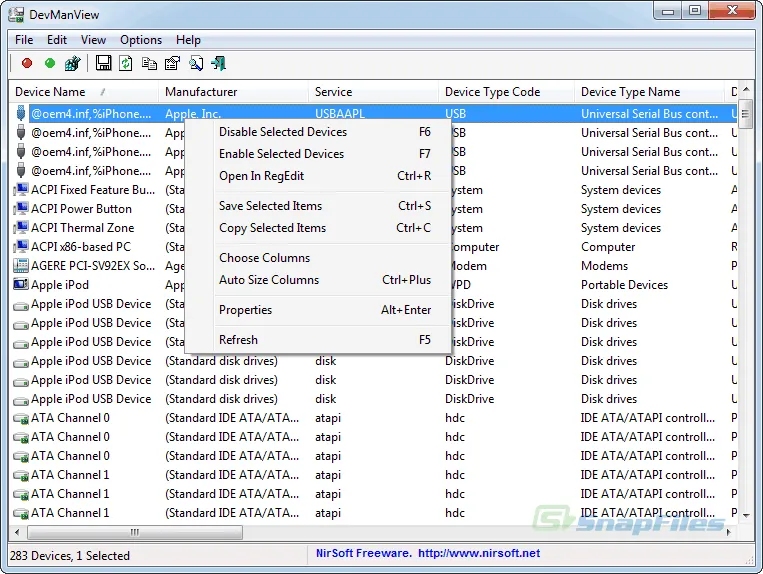
Task: Click the horizontal scrollbar right arrow
Action: click(x=728, y=532)
